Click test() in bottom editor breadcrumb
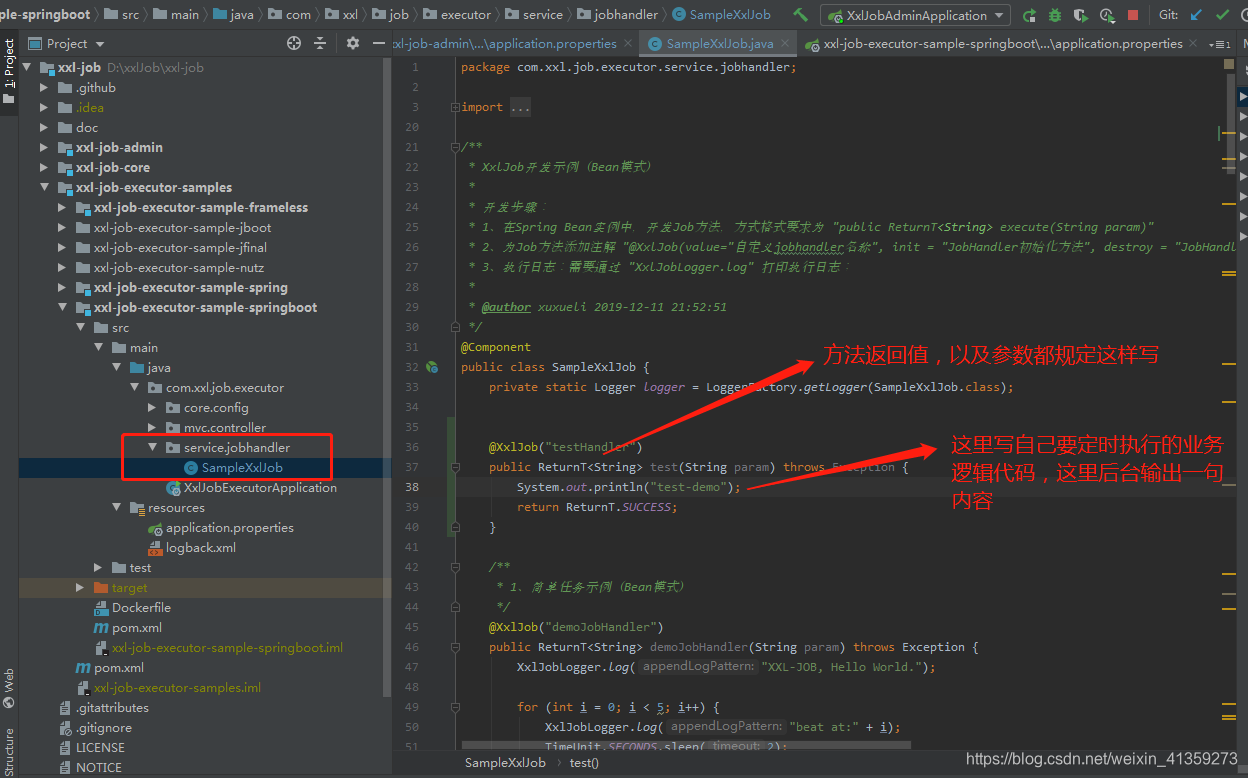The width and height of the screenshot is (1248, 778). coord(584,762)
